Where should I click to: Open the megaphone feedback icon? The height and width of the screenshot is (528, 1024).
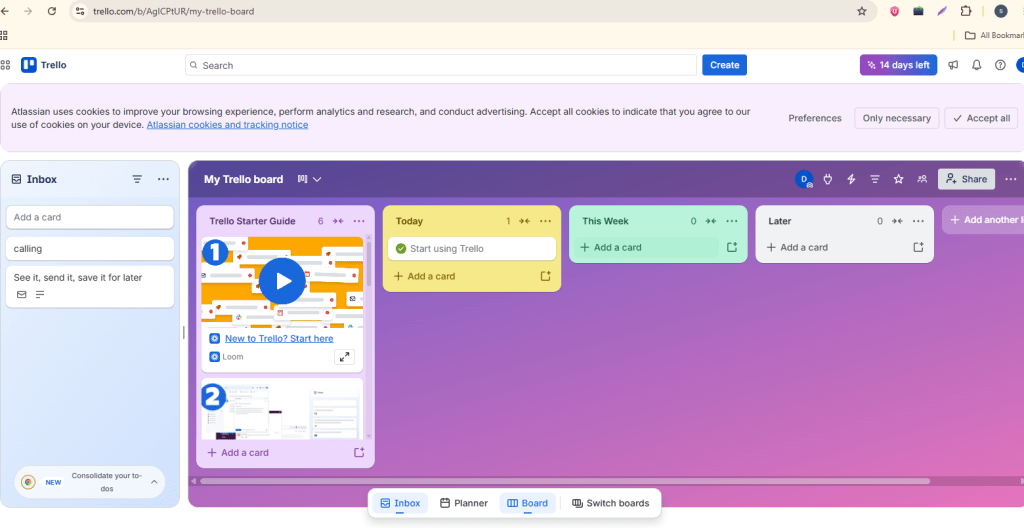(953, 65)
